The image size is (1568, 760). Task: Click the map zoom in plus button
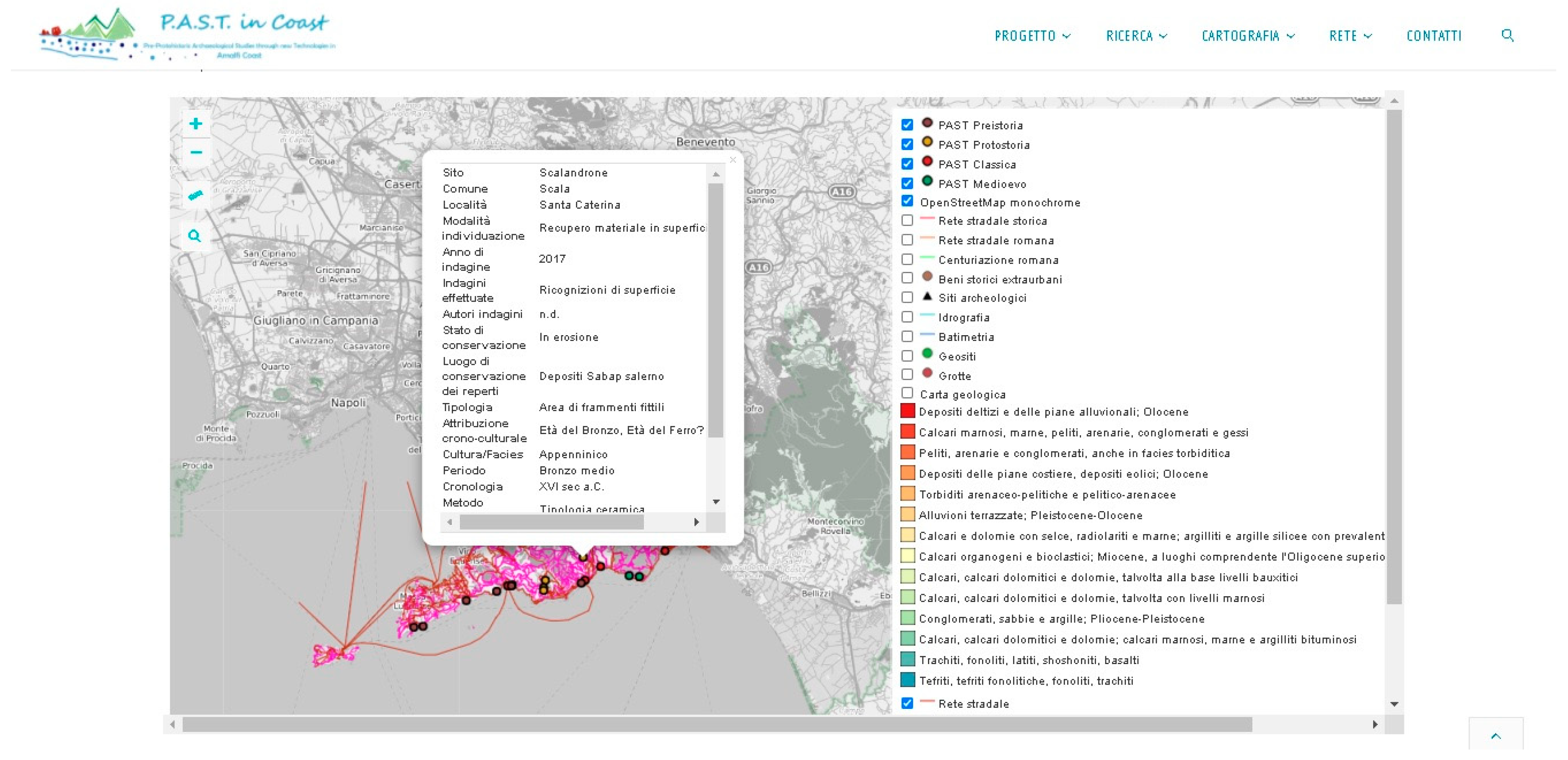click(x=195, y=124)
